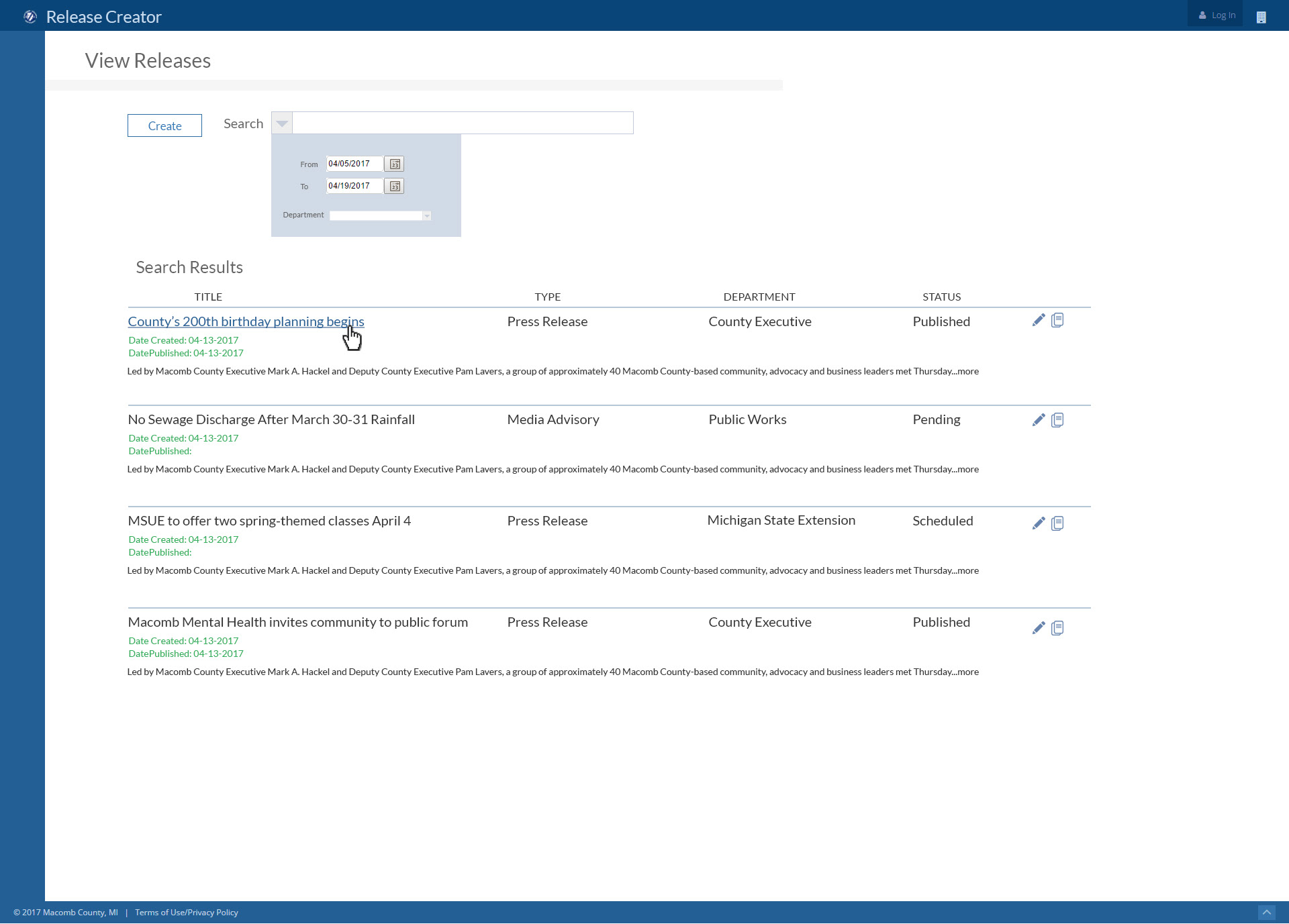
Task: Edit County's 200th birthday release pencil icon
Action: click(x=1039, y=320)
